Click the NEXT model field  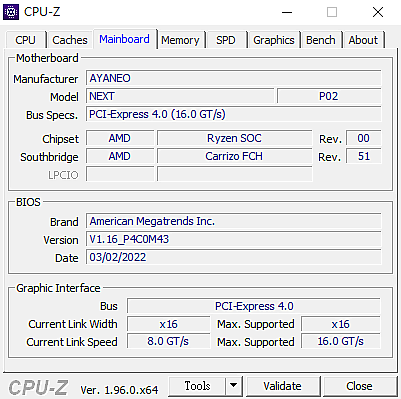tap(180, 96)
